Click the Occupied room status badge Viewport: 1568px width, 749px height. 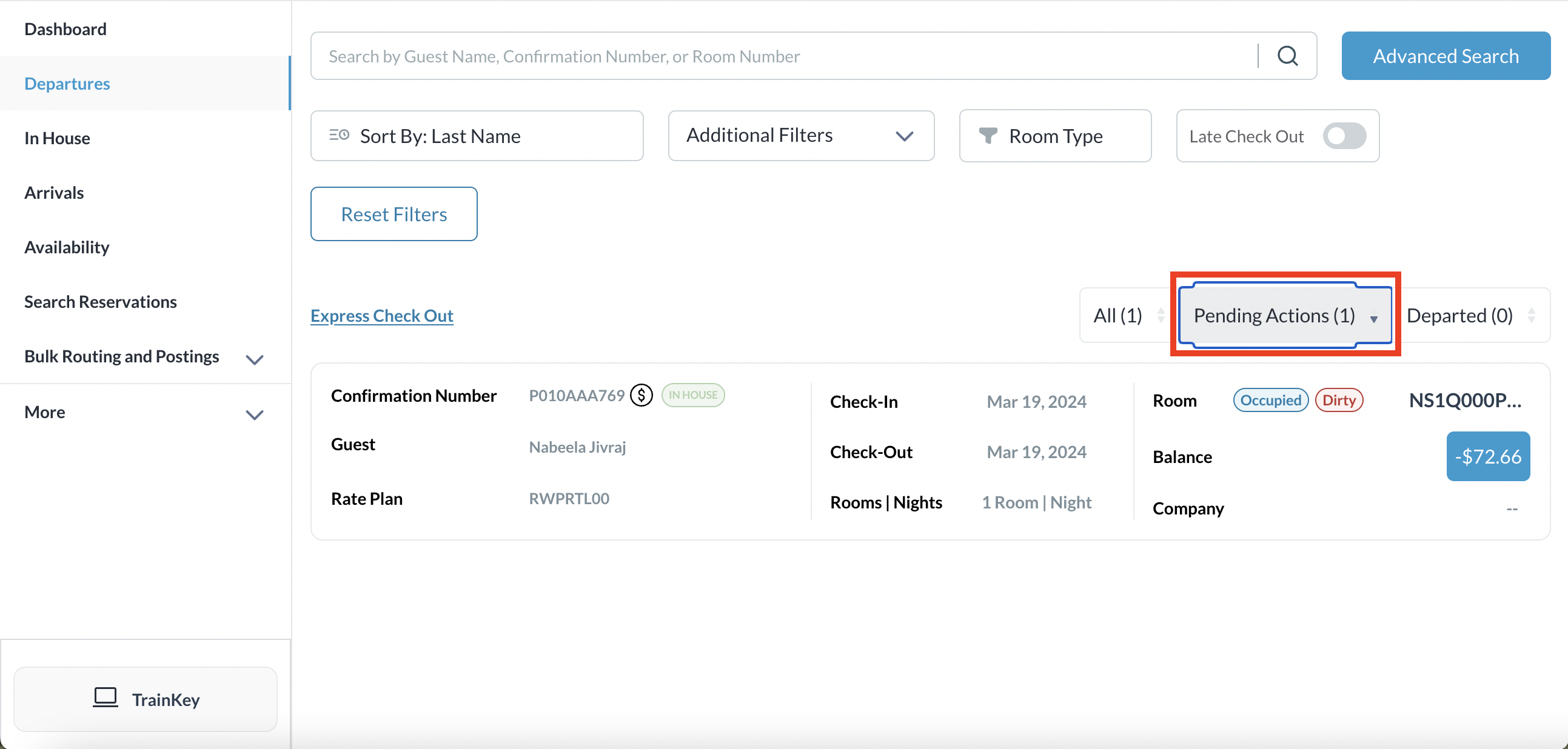pos(1270,401)
